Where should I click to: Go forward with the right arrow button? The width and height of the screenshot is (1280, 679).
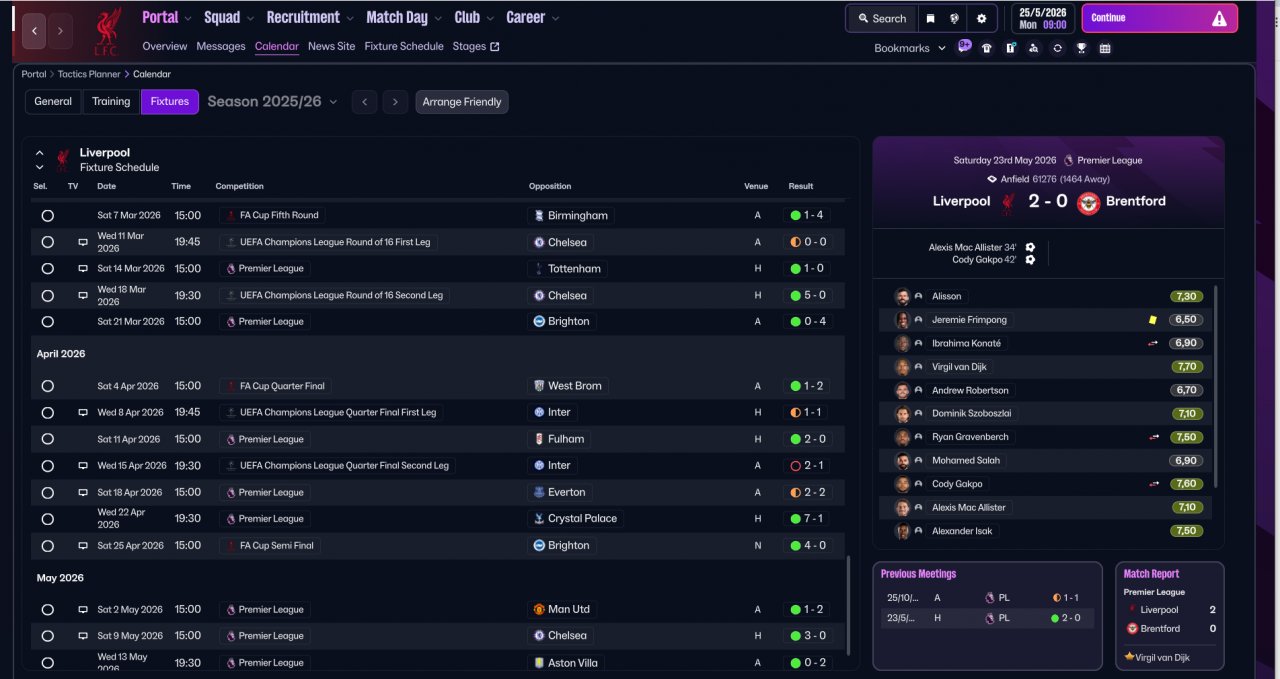click(x=60, y=31)
